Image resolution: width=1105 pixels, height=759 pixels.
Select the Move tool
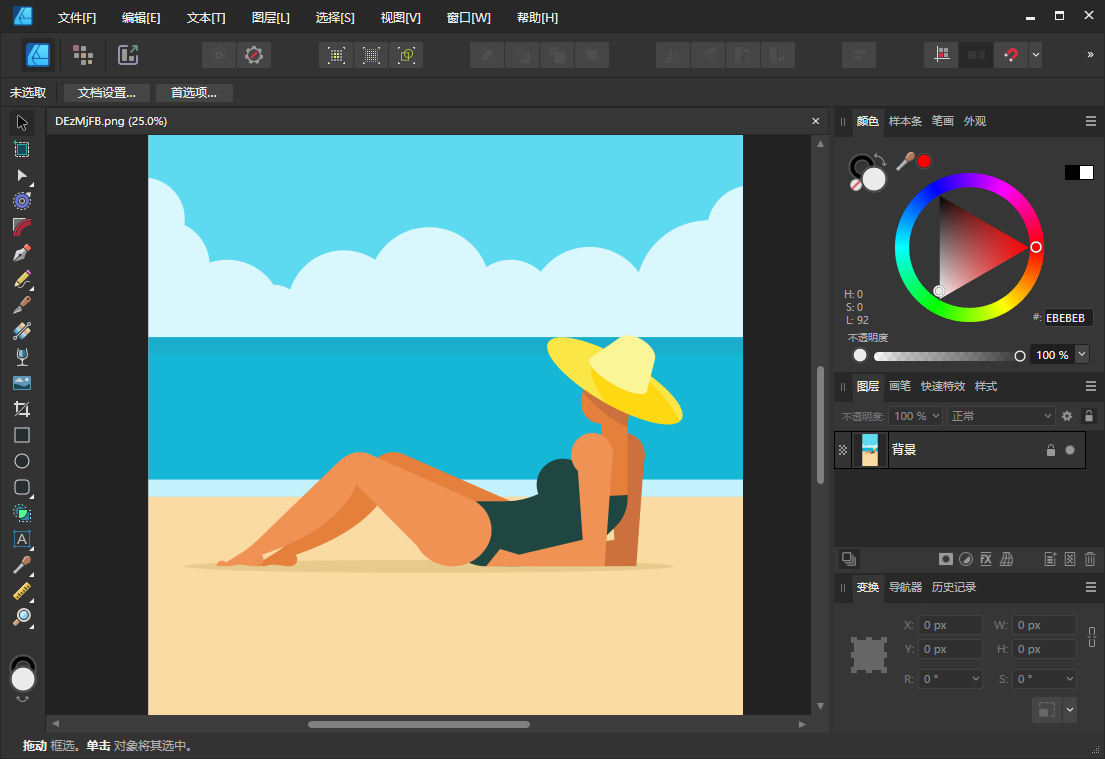click(x=22, y=122)
